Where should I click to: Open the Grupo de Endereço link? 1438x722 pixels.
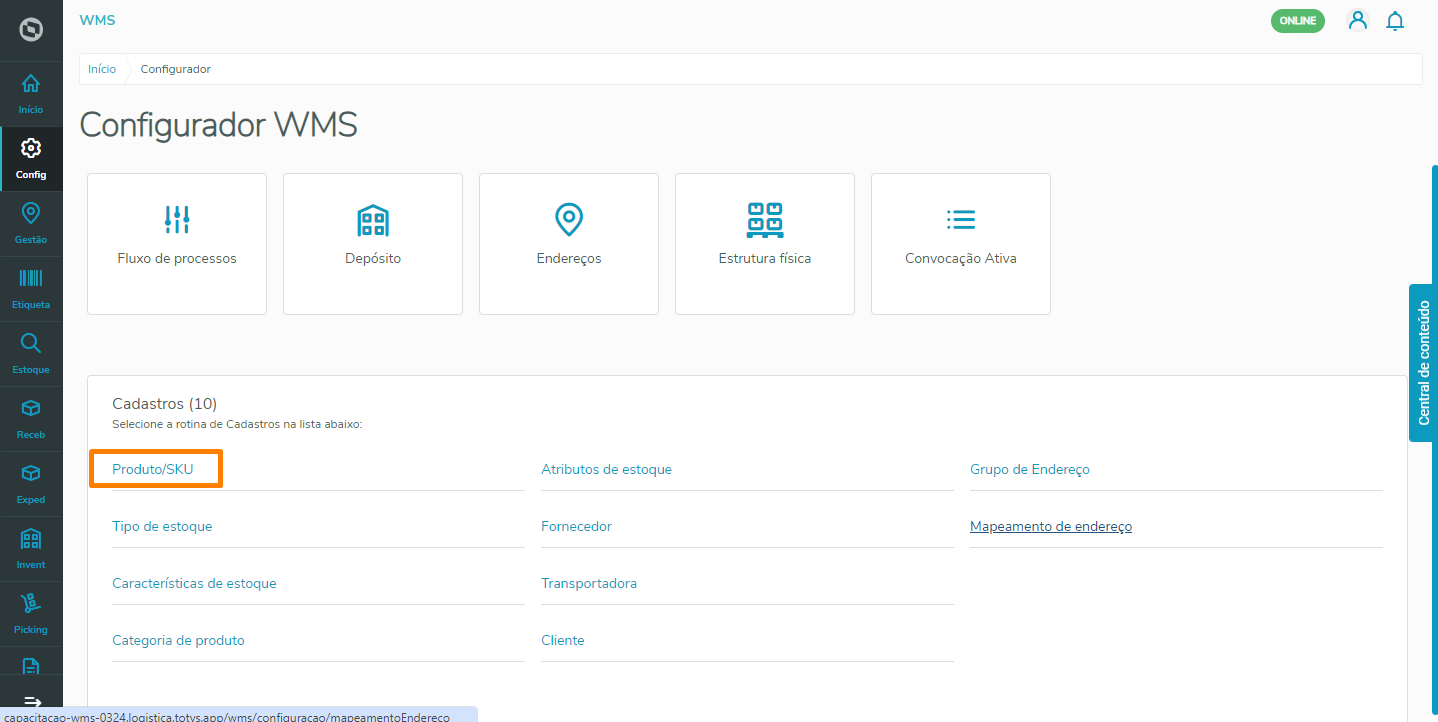(1030, 469)
